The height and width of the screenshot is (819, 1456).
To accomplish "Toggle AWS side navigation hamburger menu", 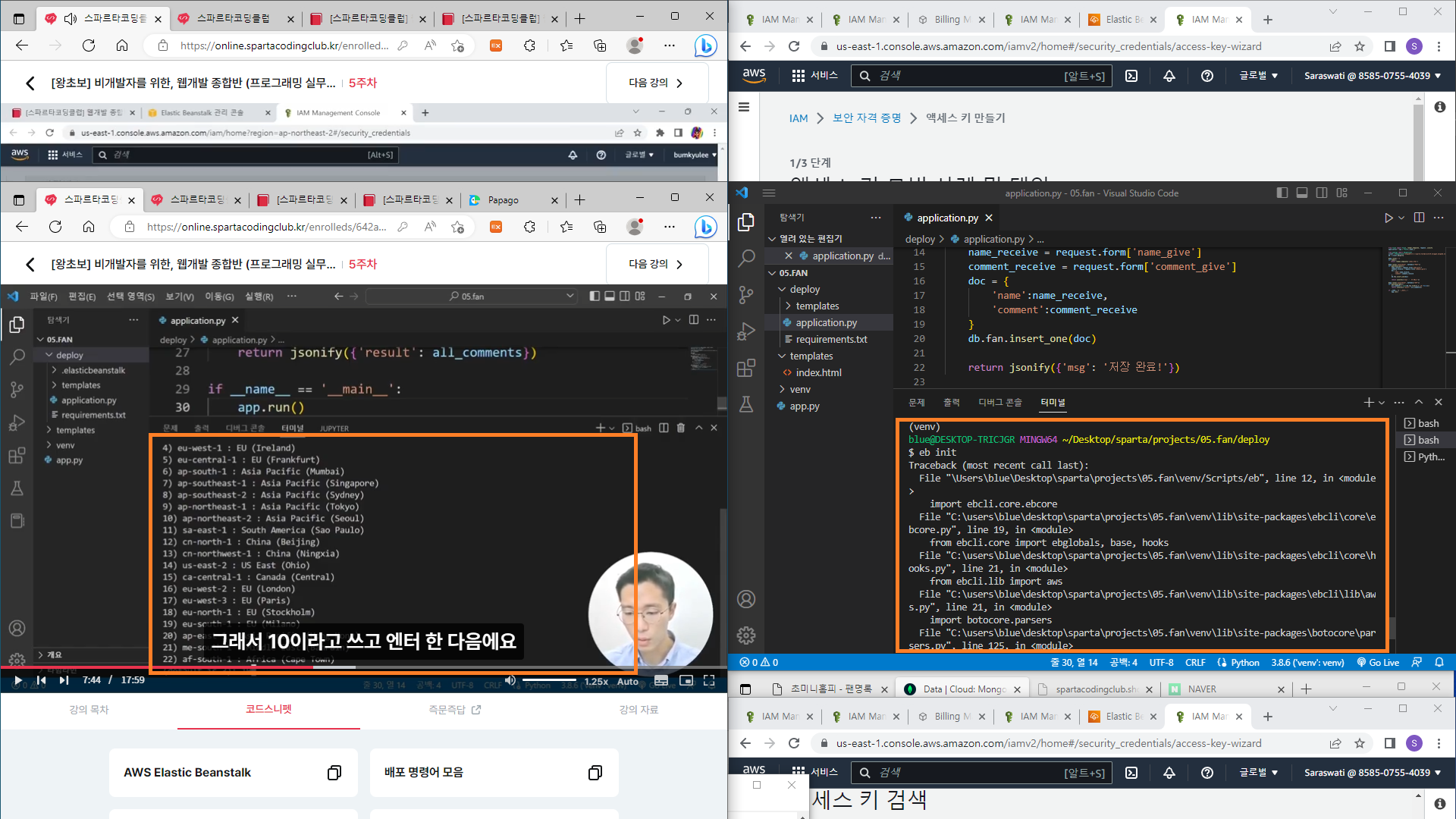I will (x=744, y=107).
